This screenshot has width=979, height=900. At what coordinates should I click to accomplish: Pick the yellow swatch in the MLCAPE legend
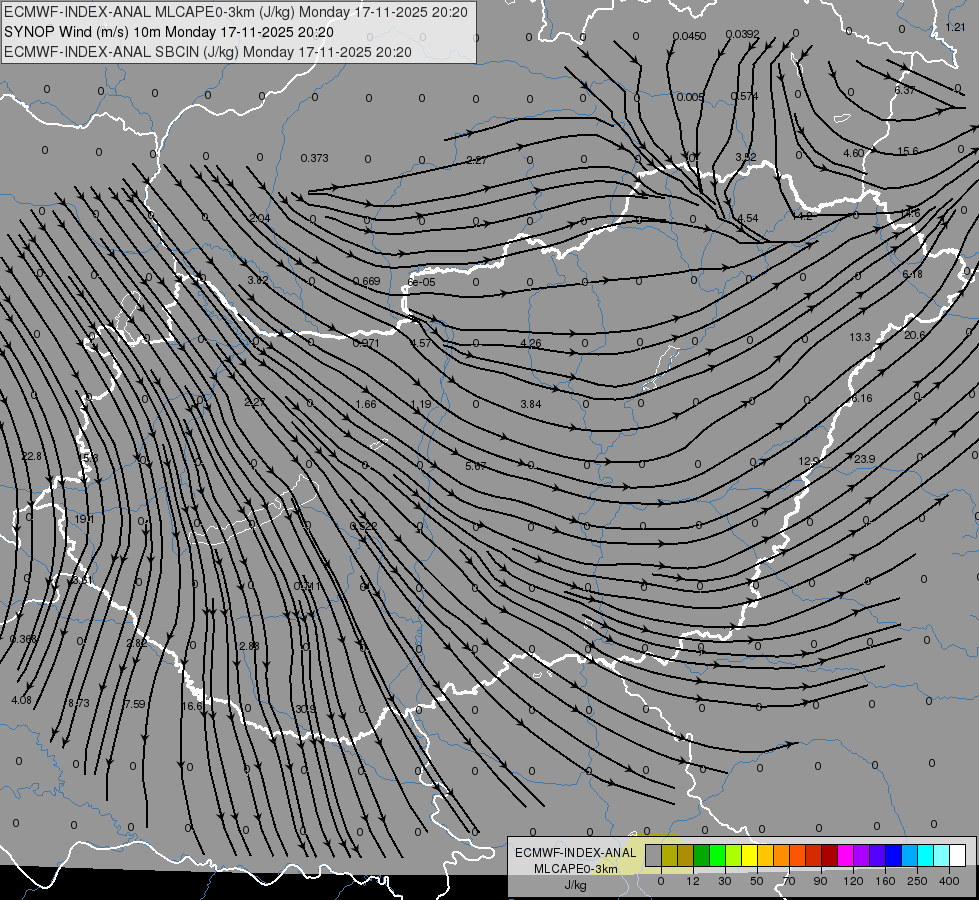pos(749,856)
